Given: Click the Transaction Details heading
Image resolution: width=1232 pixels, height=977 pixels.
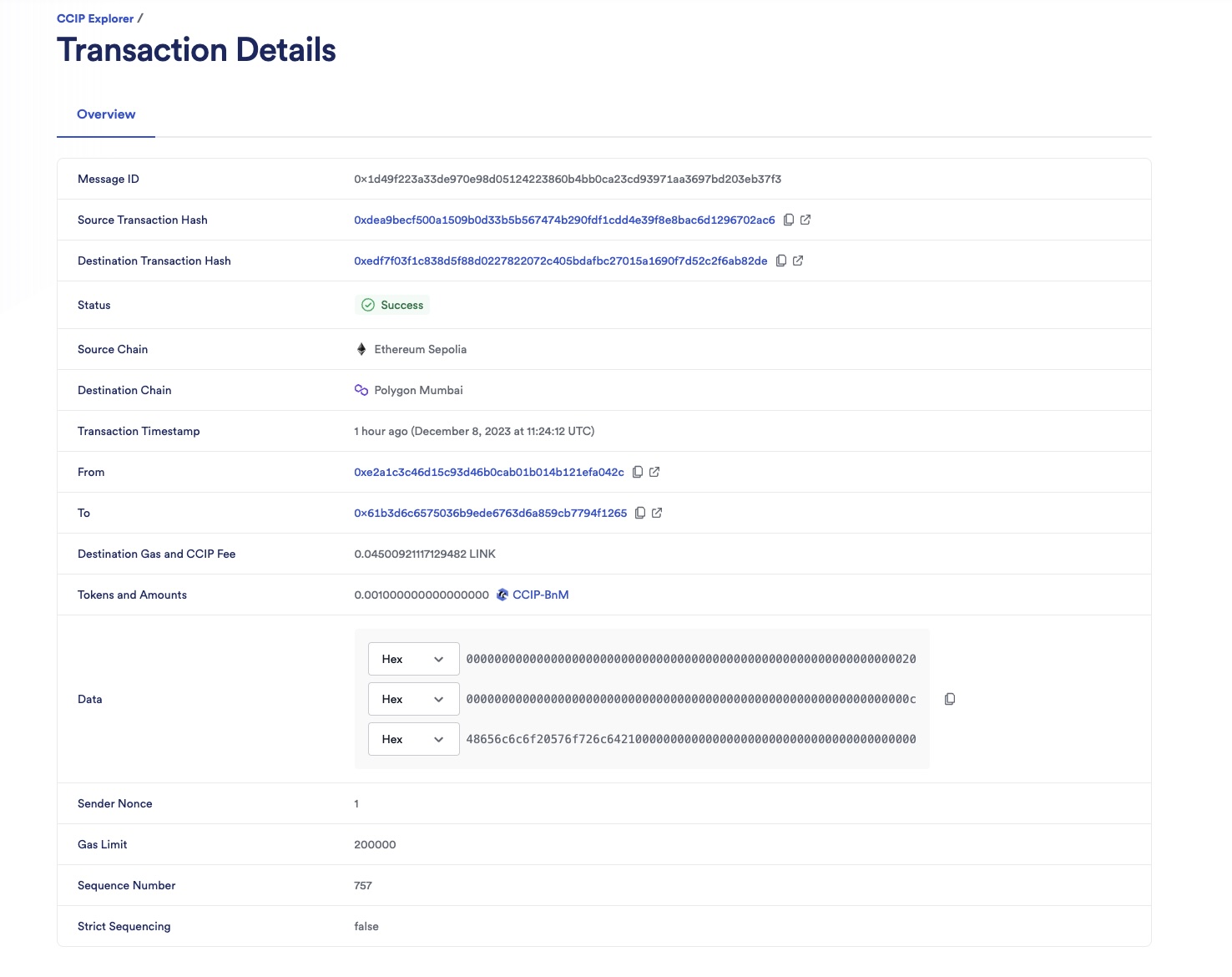Looking at the screenshot, I should [x=196, y=50].
